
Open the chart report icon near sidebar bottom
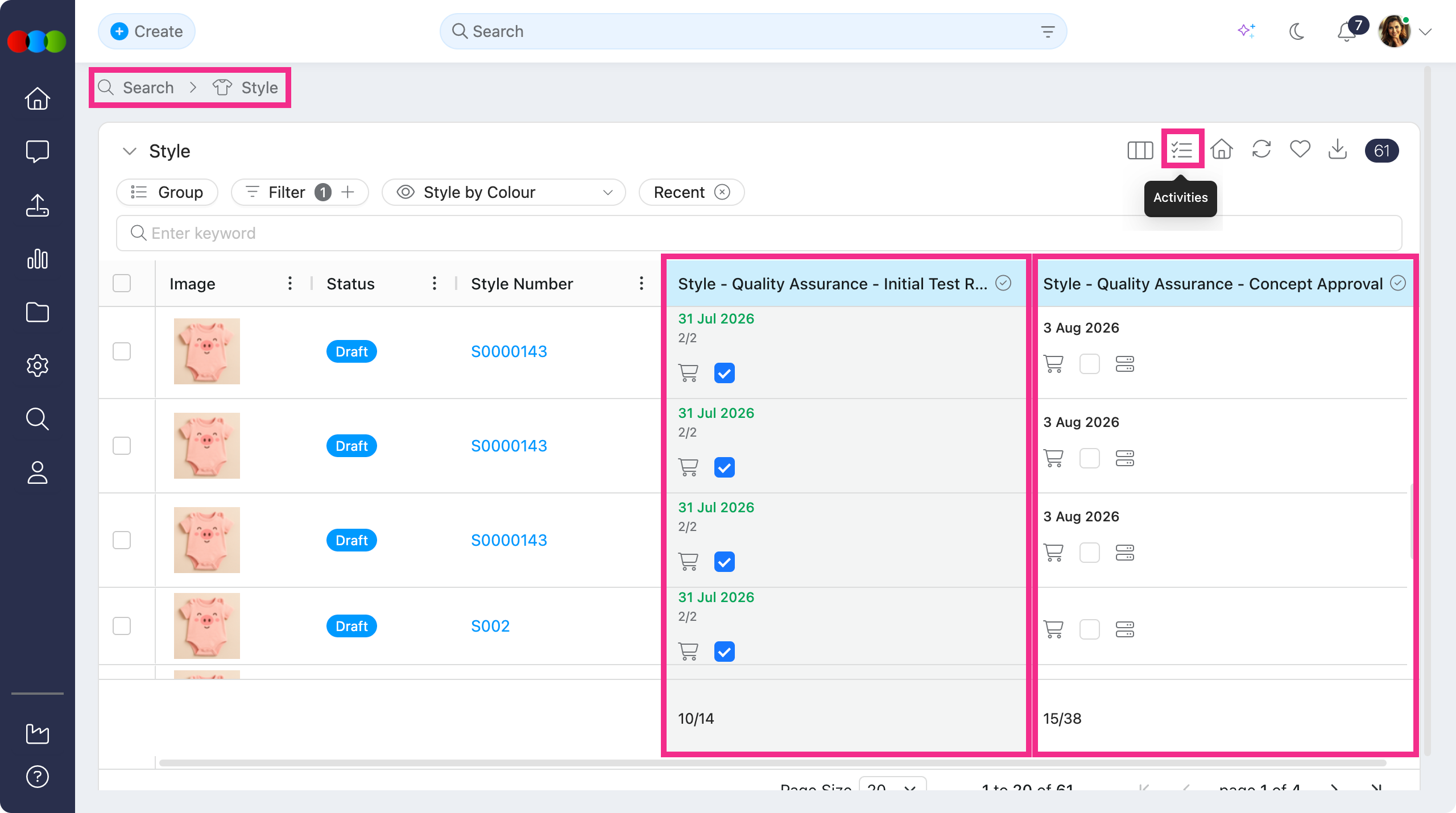38,733
